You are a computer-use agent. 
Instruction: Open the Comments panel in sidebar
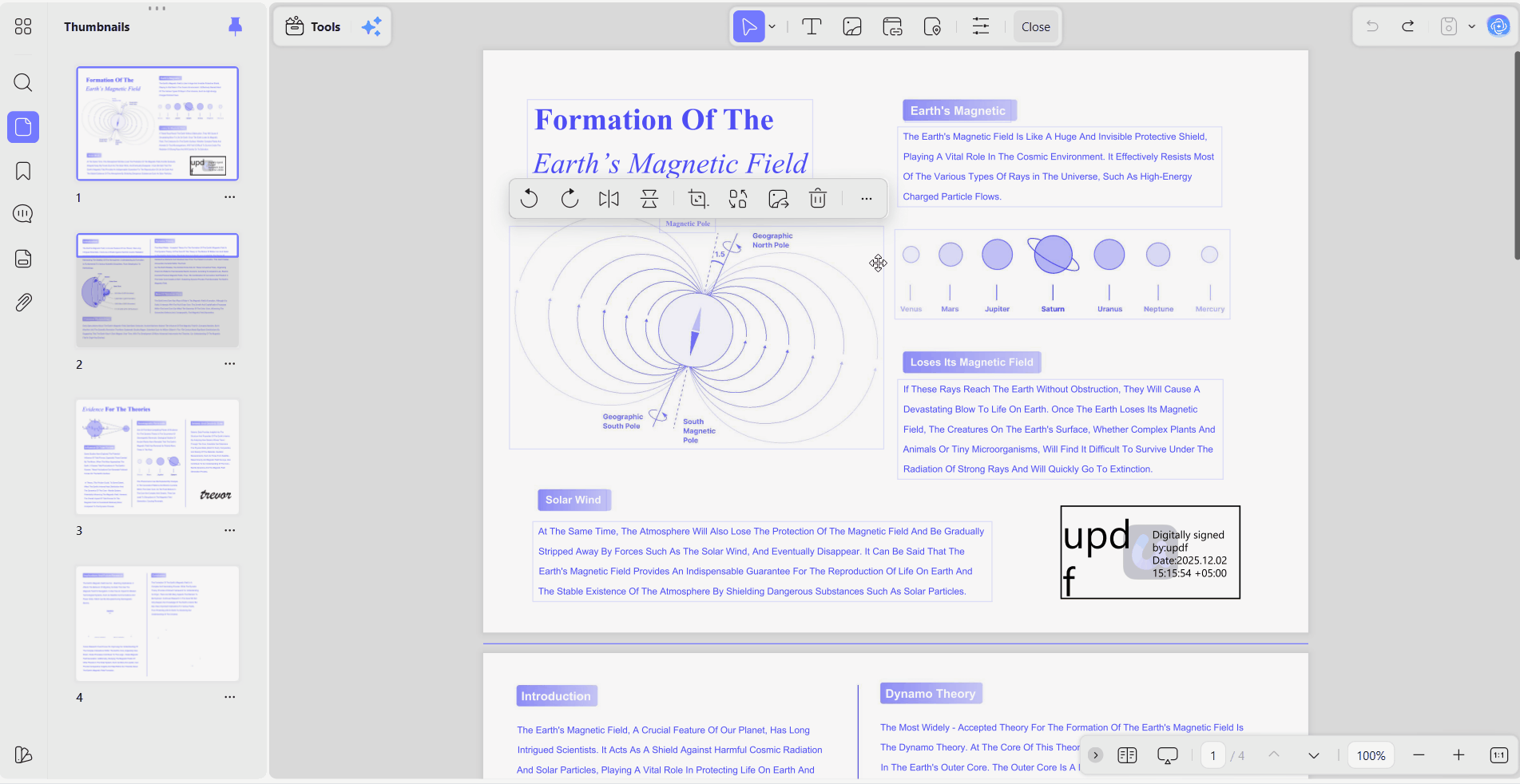[x=23, y=214]
